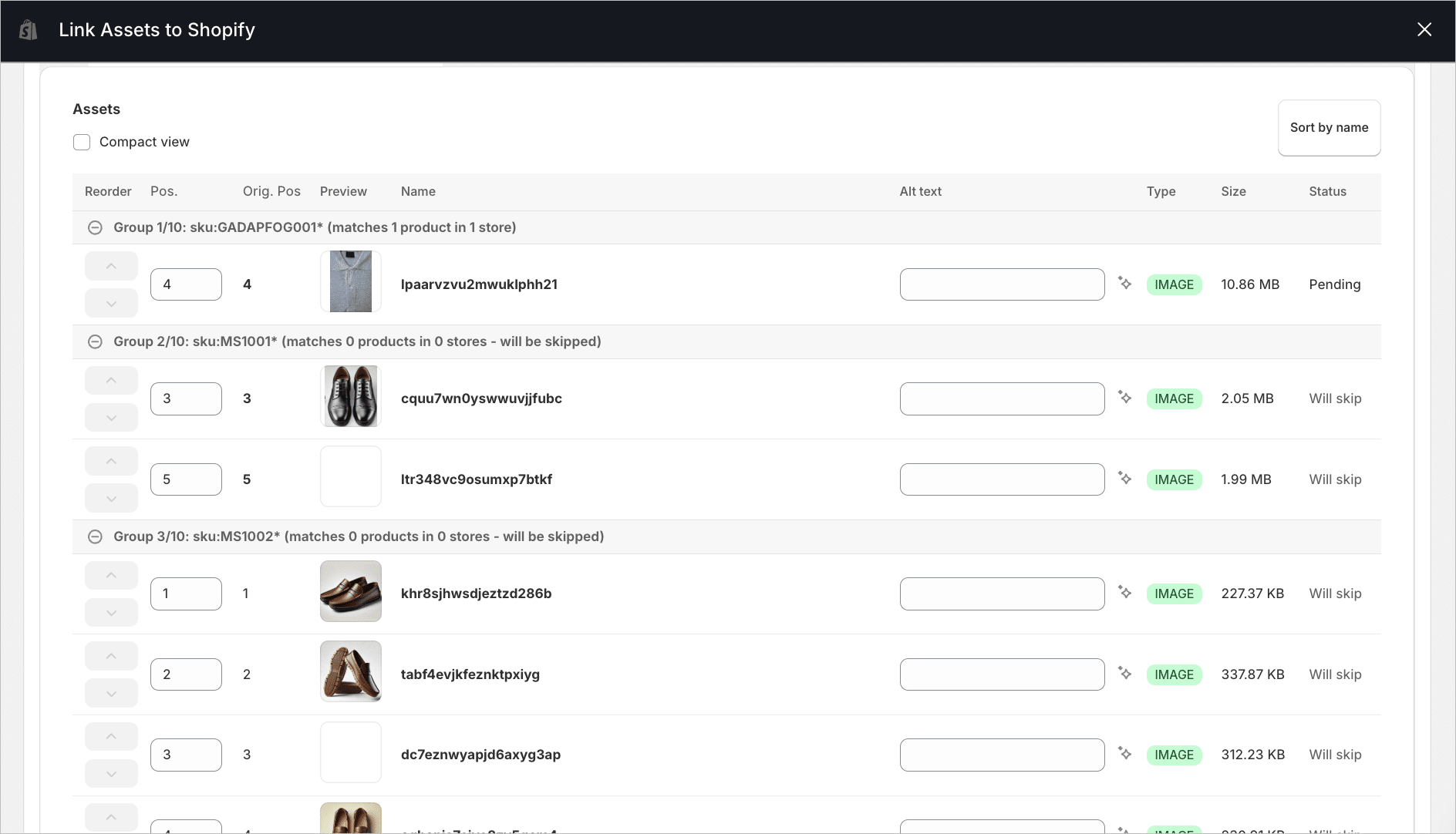Generate AI alt text for tabf4evjkfeznktpxiyg

(x=1125, y=674)
